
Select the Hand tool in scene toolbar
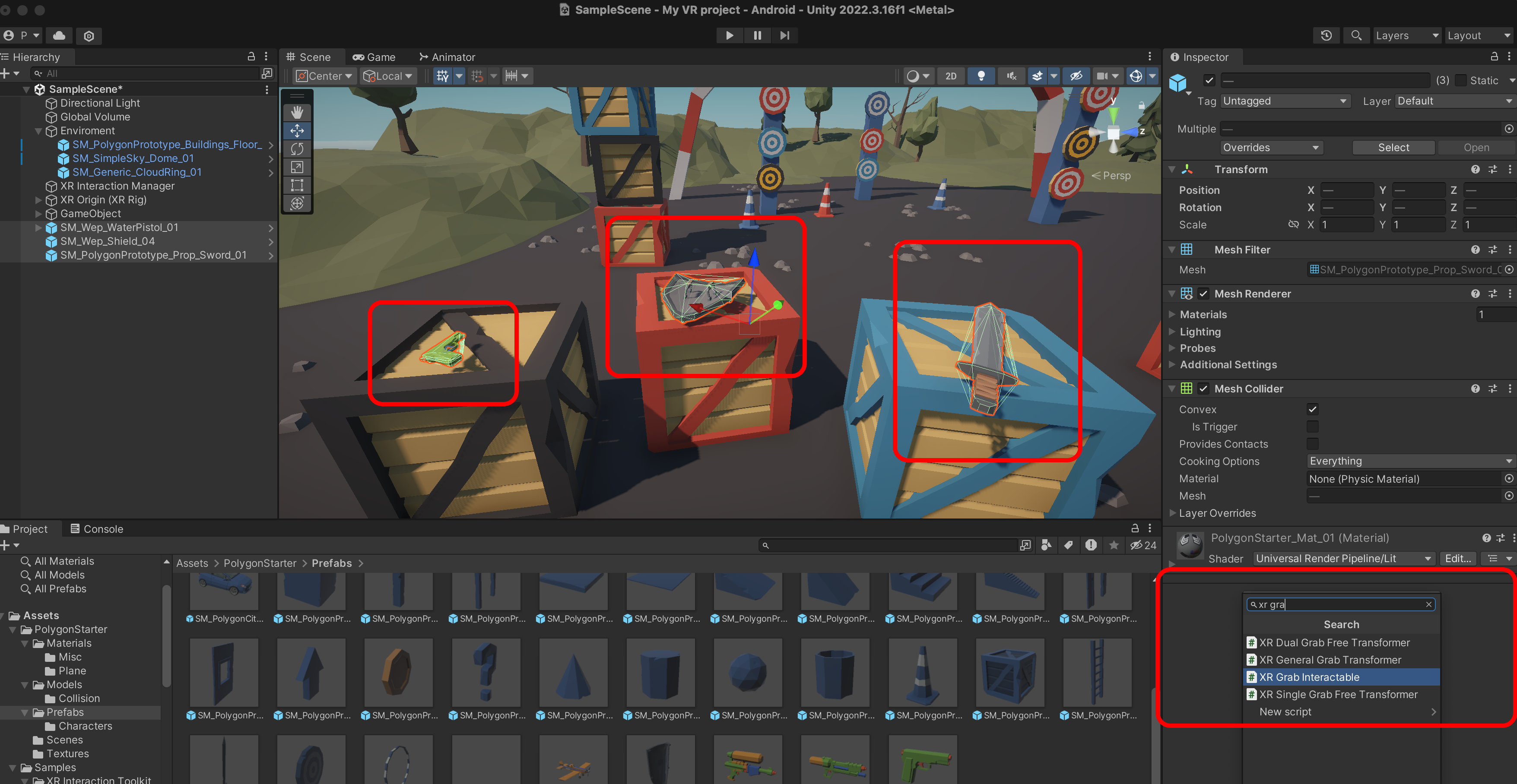[297, 112]
